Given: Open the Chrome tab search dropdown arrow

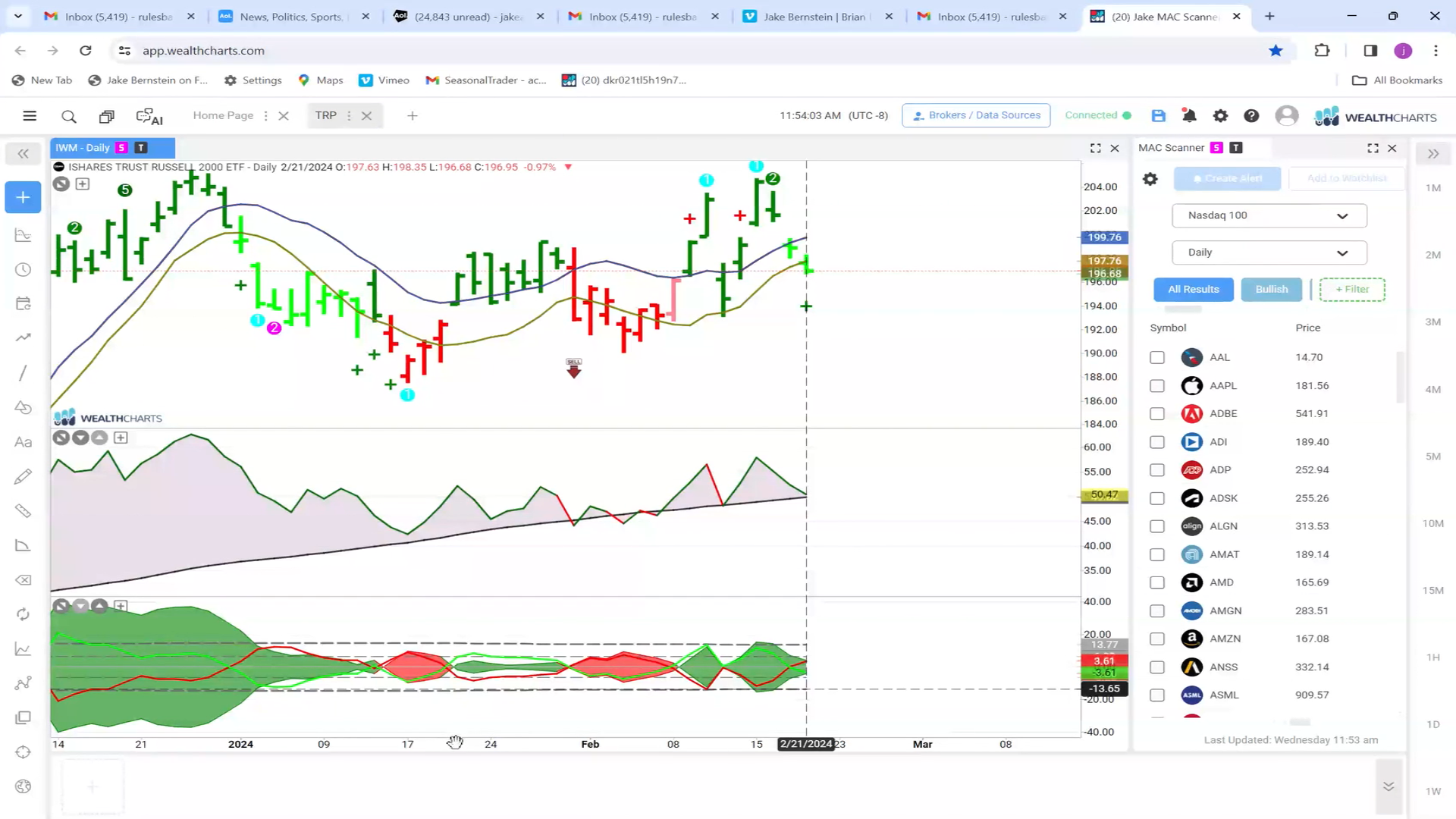Looking at the screenshot, I should (x=18, y=16).
